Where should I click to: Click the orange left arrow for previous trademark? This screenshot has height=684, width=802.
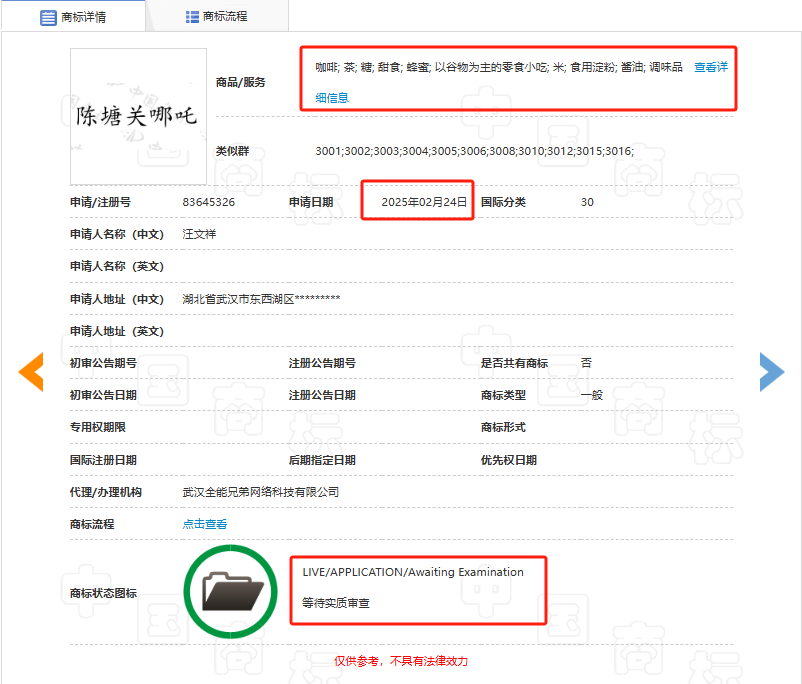coord(31,371)
